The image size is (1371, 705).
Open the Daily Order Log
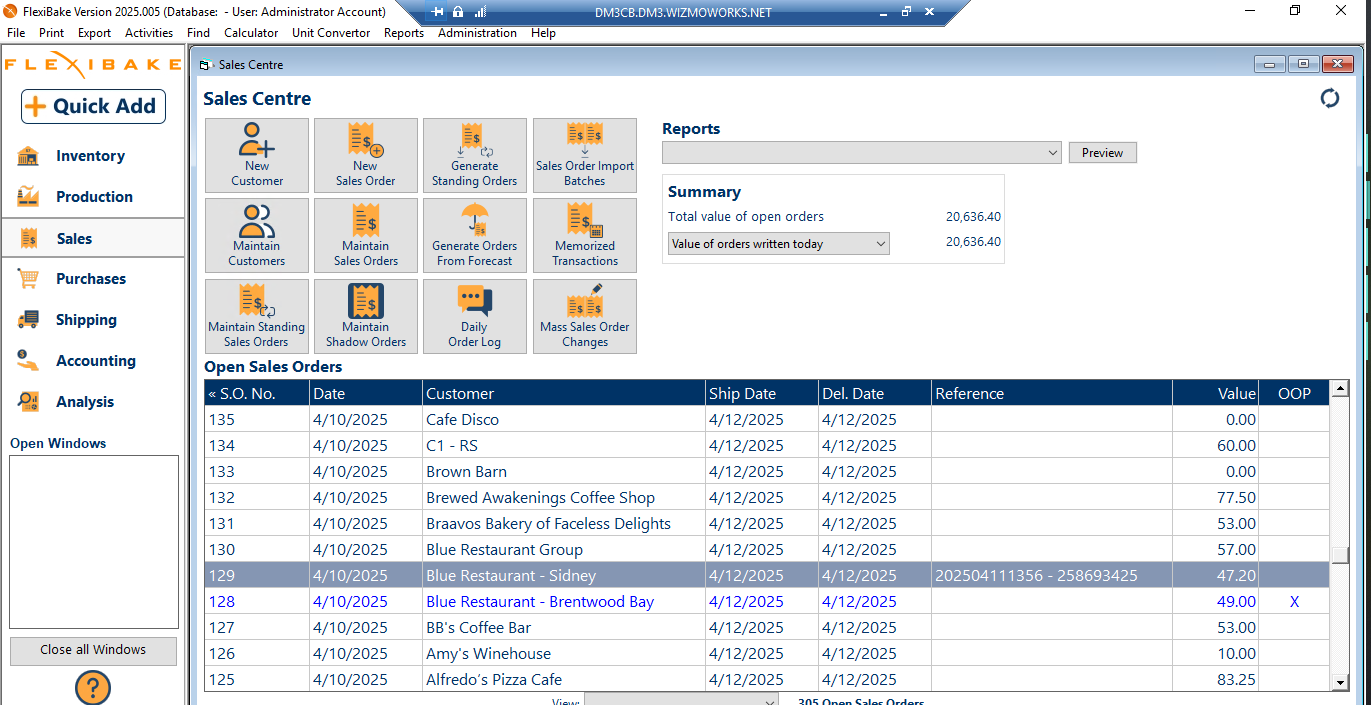[475, 316]
